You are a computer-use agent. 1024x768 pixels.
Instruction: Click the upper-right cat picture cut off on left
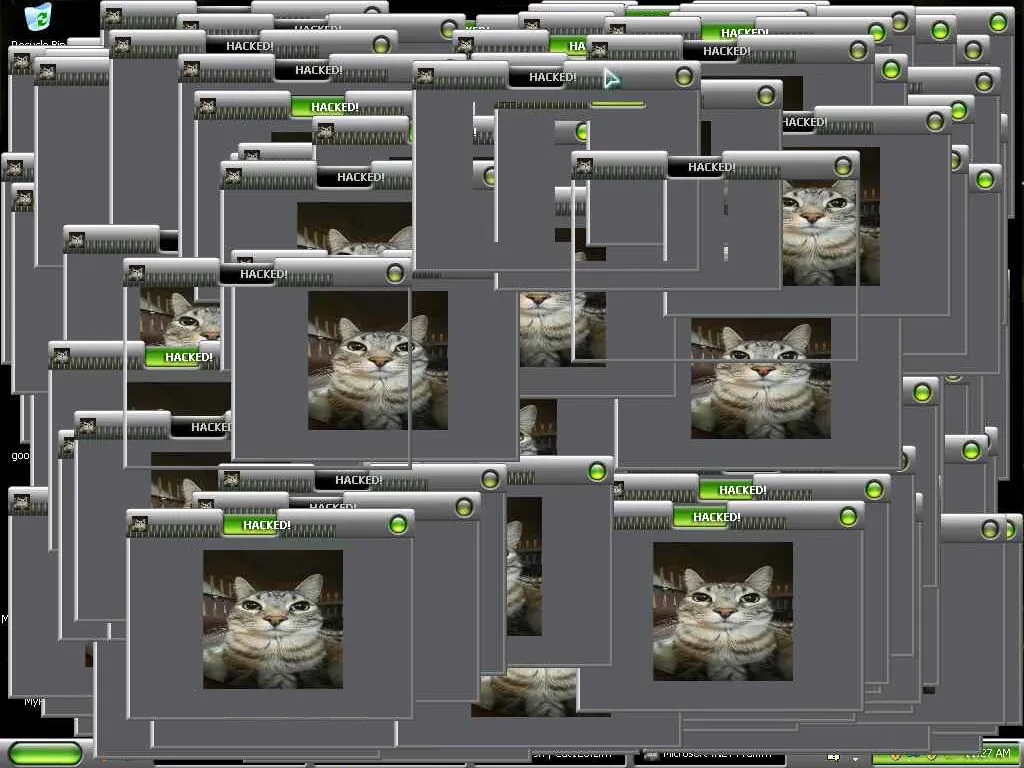[x=831, y=217]
